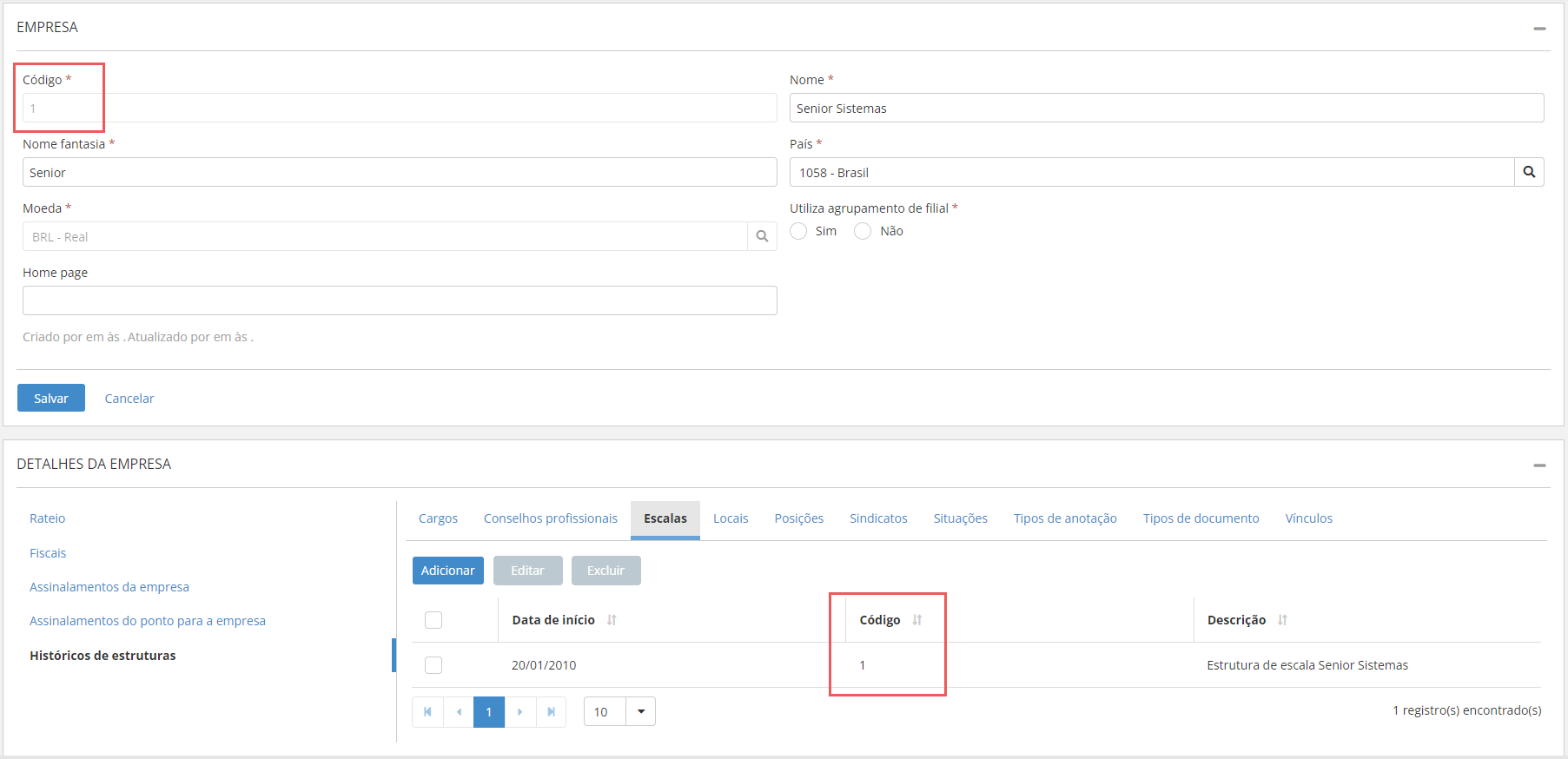This screenshot has height=759, width=1568.
Task: Go to next page of Escalas grid
Action: 519,712
